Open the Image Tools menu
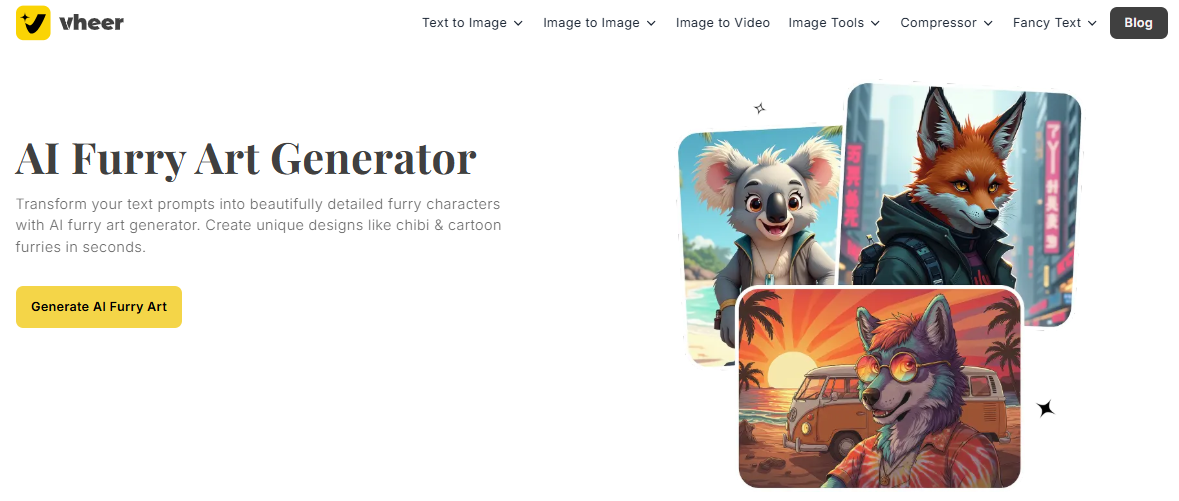This screenshot has width=1179, height=501. (x=834, y=23)
